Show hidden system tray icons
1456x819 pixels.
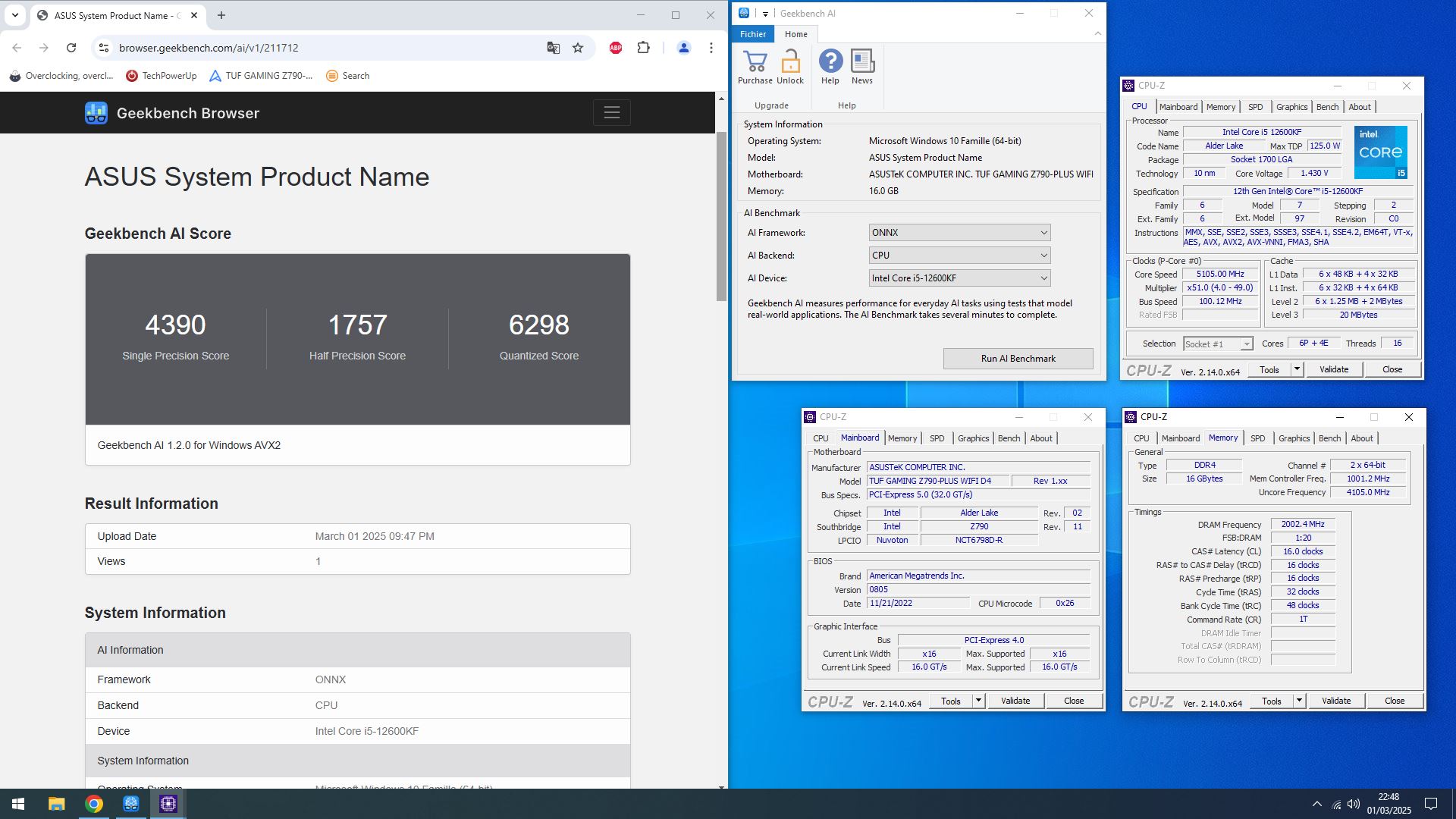point(1316,804)
